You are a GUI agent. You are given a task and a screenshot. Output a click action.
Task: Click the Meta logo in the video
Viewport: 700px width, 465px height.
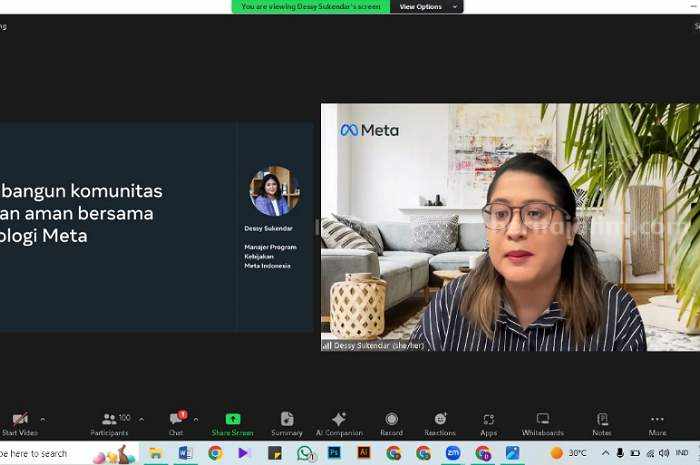click(x=370, y=130)
